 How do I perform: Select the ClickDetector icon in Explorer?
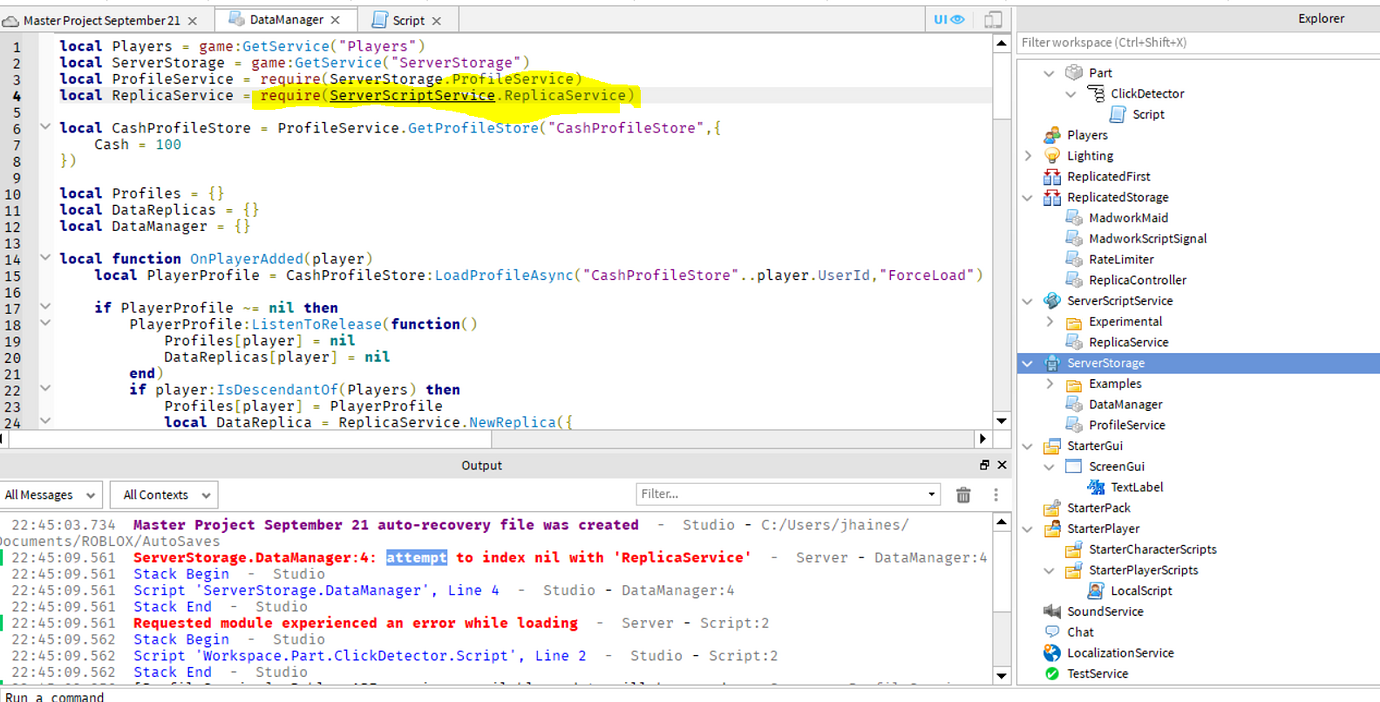tap(1095, 93)
